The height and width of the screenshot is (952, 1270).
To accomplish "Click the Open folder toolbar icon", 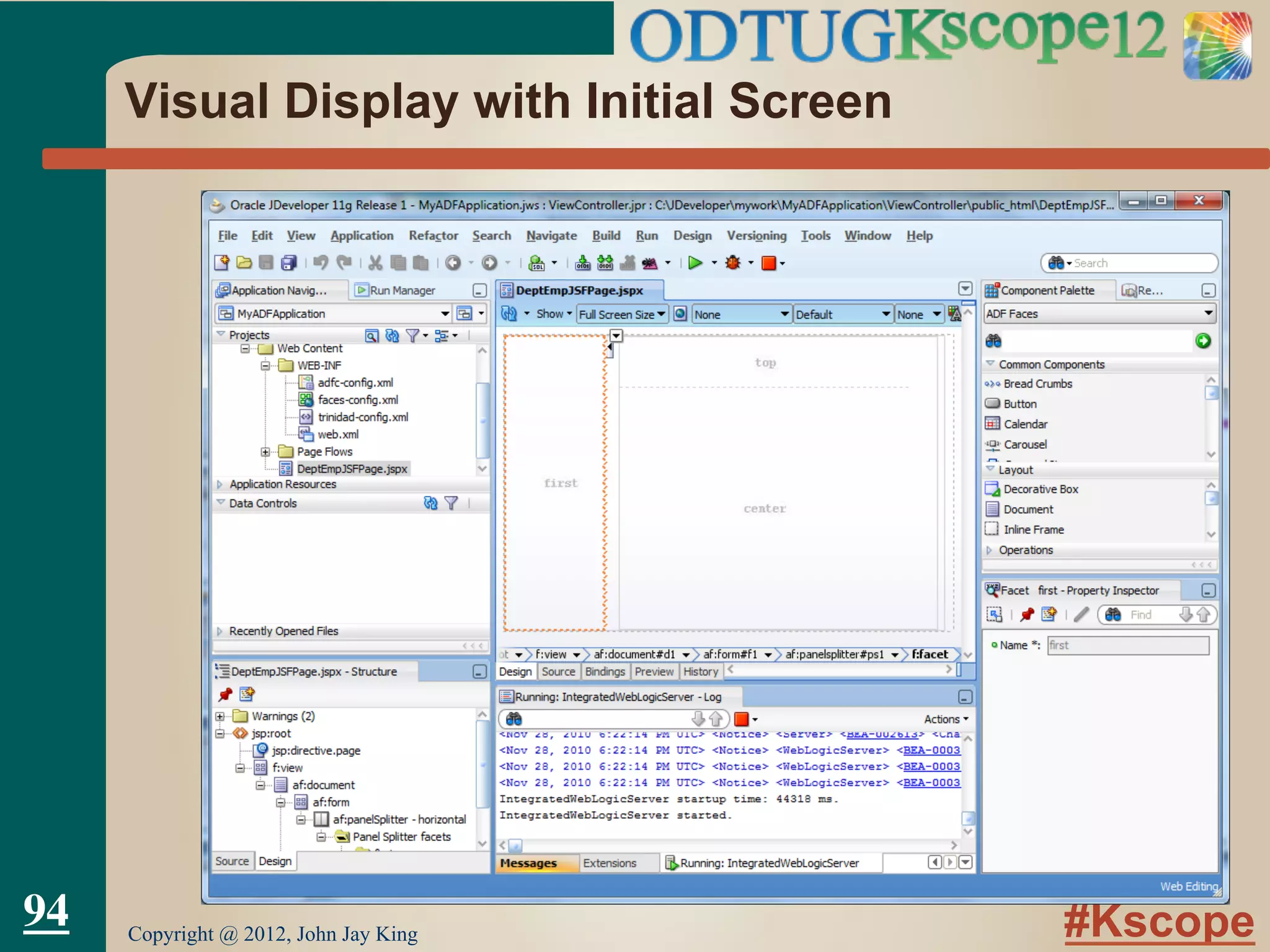I will tap(244, 263).
